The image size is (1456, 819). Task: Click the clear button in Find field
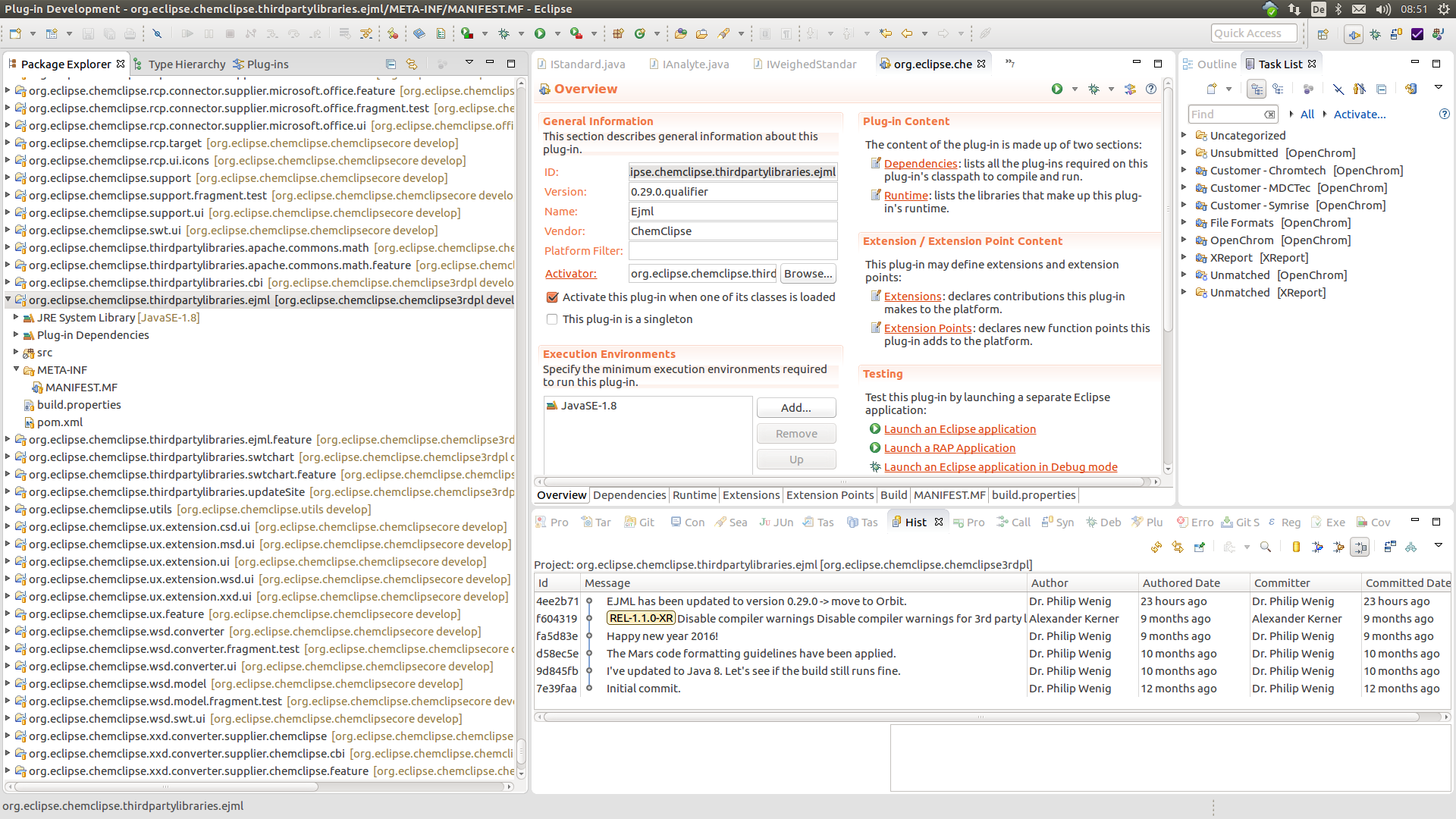point(1269,115)
